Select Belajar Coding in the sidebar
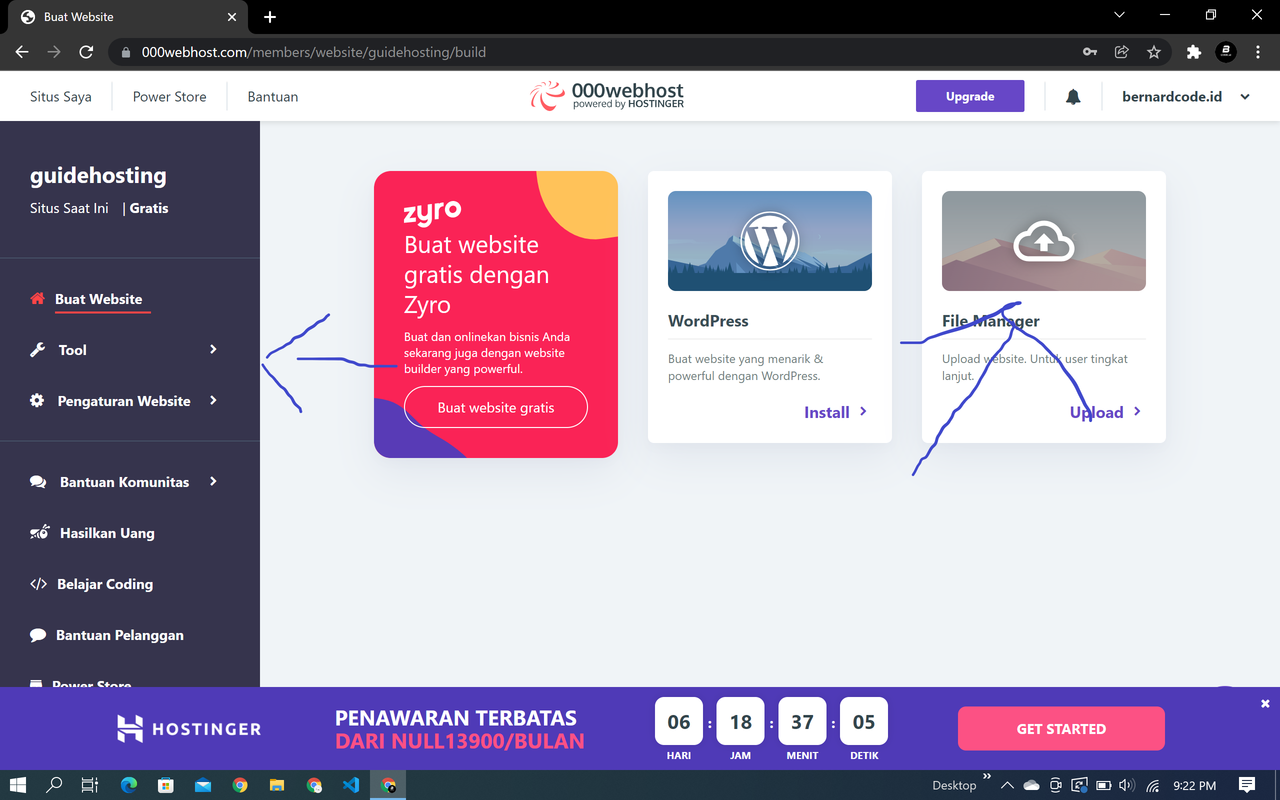 coord(105,584)
